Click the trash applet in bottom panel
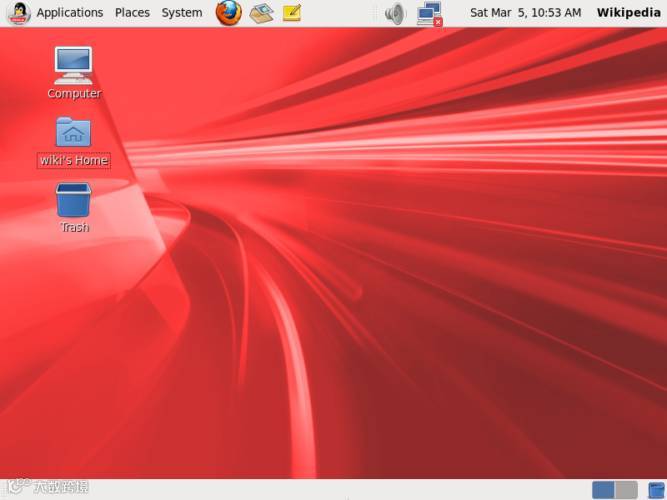 [x=656, y=491]
